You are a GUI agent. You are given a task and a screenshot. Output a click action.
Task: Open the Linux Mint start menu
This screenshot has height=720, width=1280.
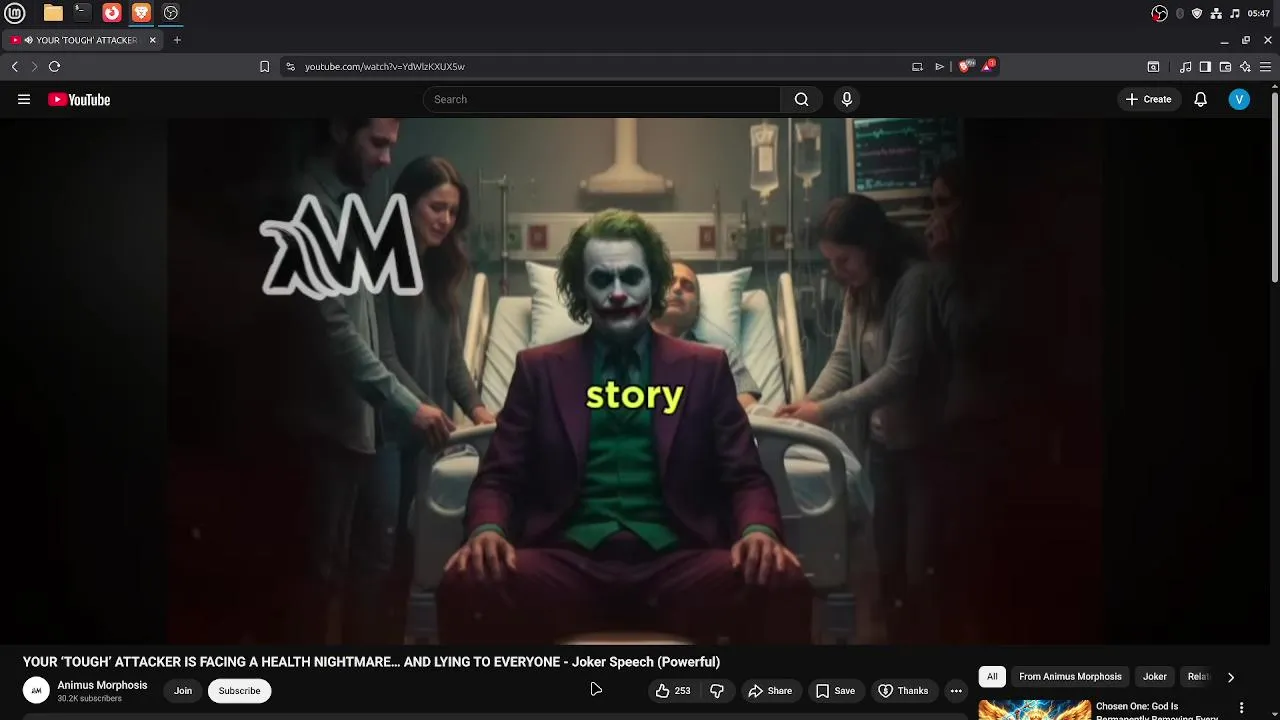coord(14,13)
